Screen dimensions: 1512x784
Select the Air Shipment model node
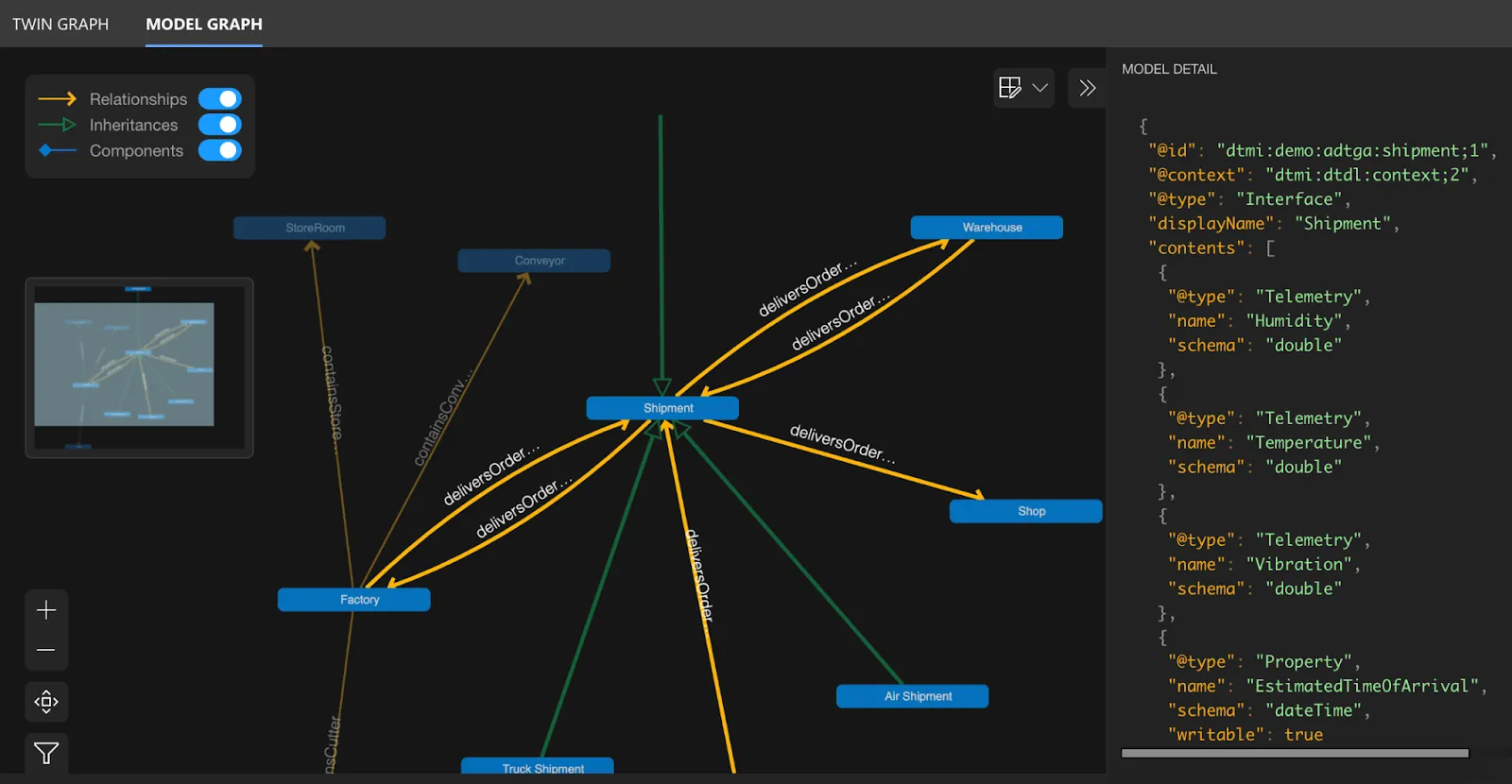point(913,696)
